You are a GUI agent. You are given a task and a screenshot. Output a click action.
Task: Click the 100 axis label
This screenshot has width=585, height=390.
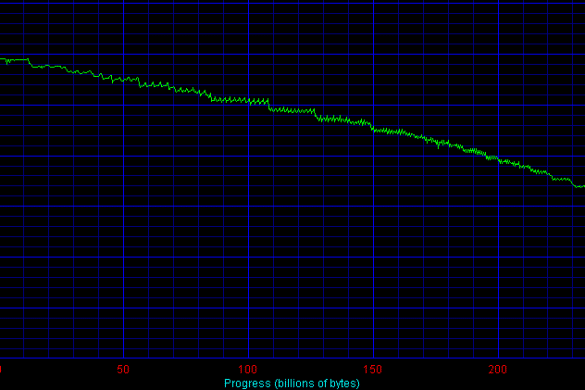[x=248, y=369]
